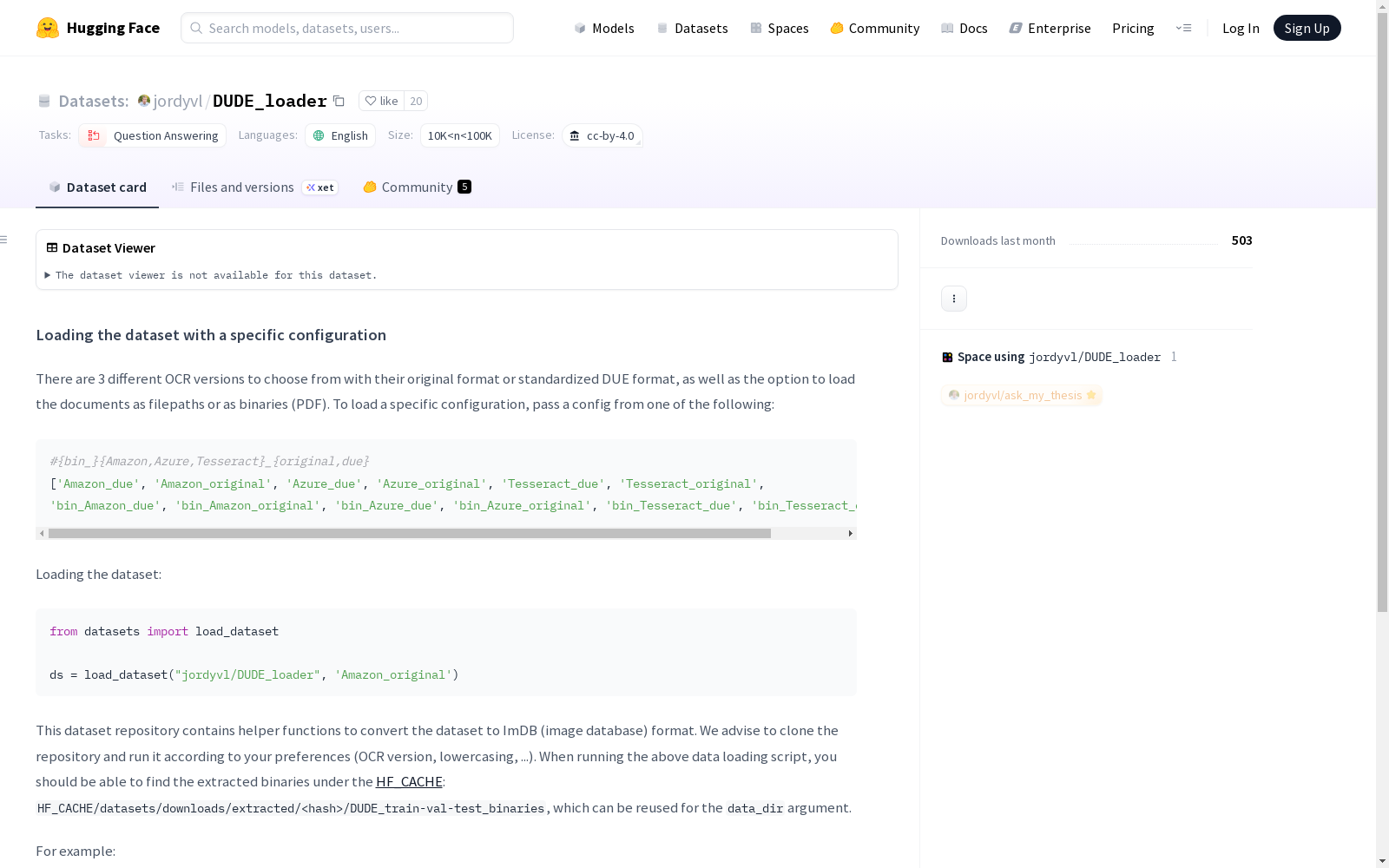
Task: Click the Models cube icon
Action: click(x=580, y=28)
